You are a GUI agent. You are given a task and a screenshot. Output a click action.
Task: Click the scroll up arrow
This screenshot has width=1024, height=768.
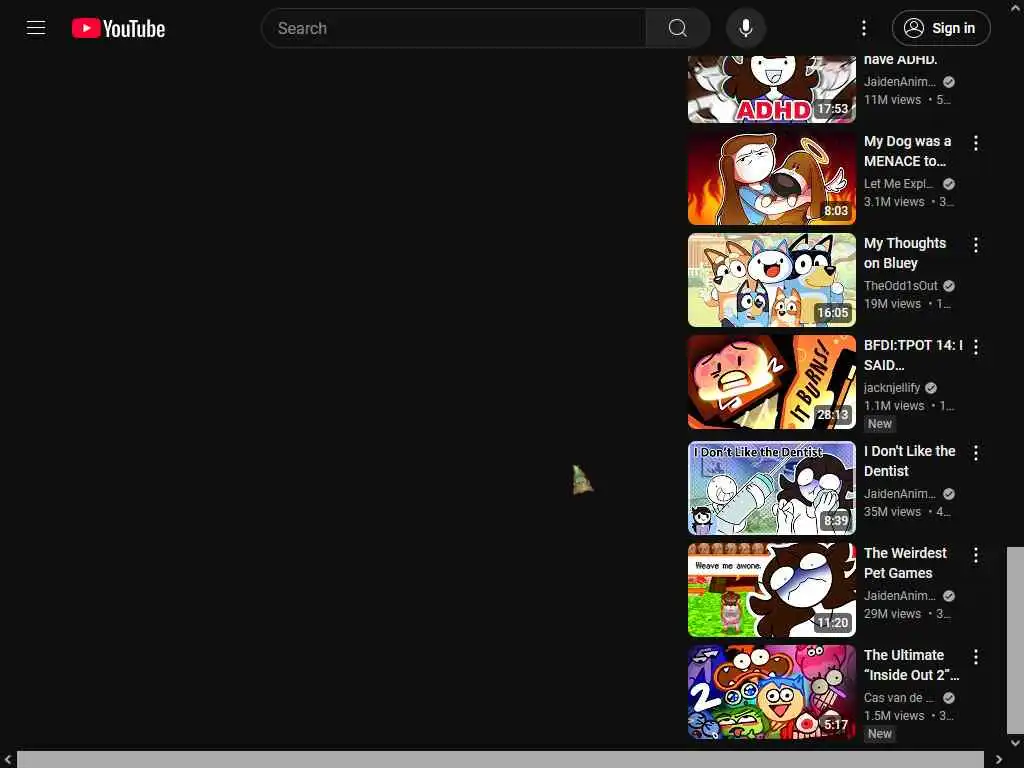click(x=1015, y=7)
